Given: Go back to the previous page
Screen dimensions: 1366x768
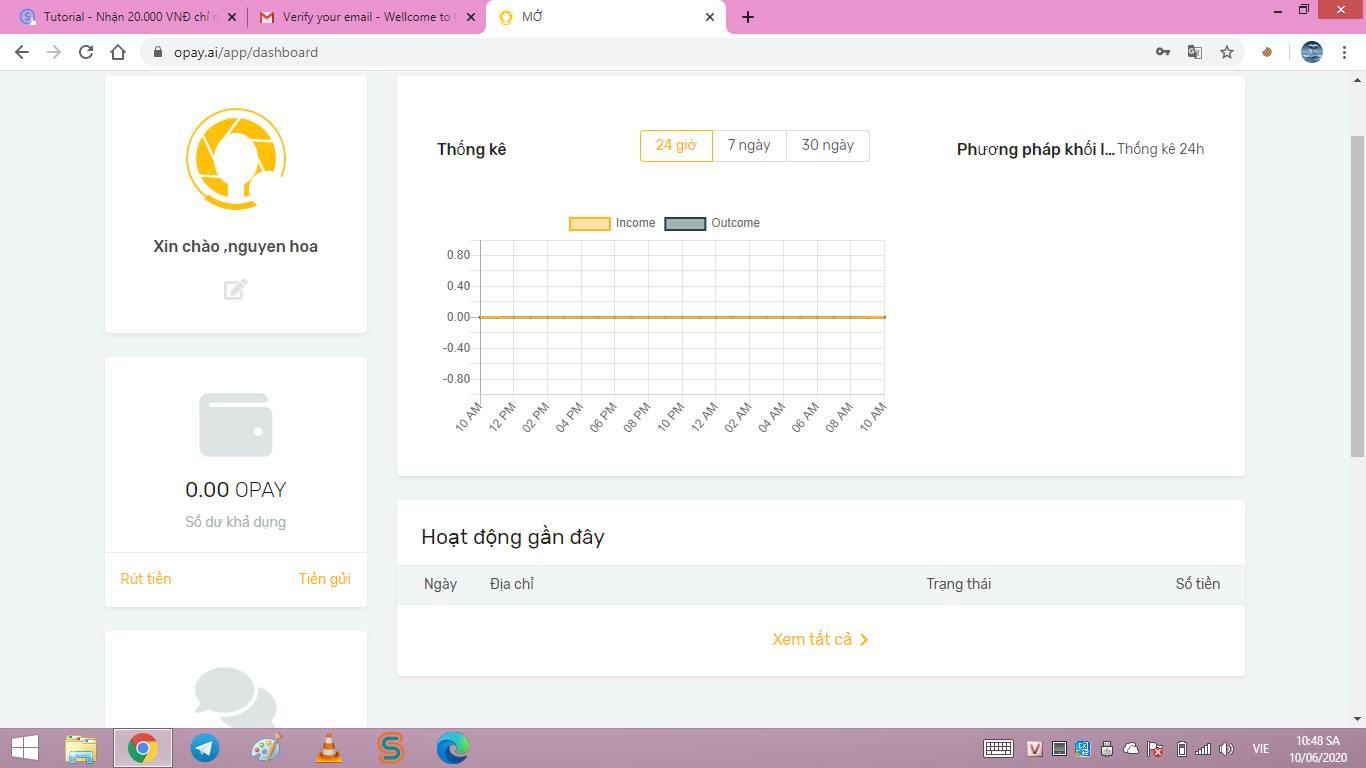Looking at the screenshot, I should [x=22, y=52].
